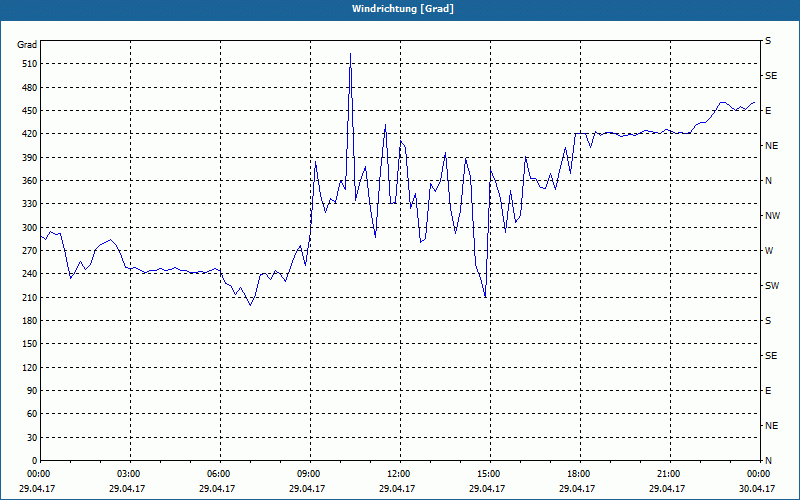Image resolution: width=800 pixels, height=500 pixels.
Task: Click the 180 degree tick label
Action: pyautogui.click(x=29, y=321)
